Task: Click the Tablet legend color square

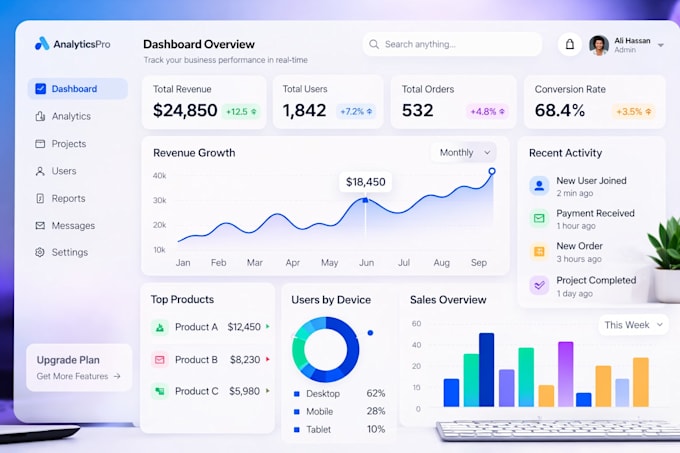Action: pos(297,430)
